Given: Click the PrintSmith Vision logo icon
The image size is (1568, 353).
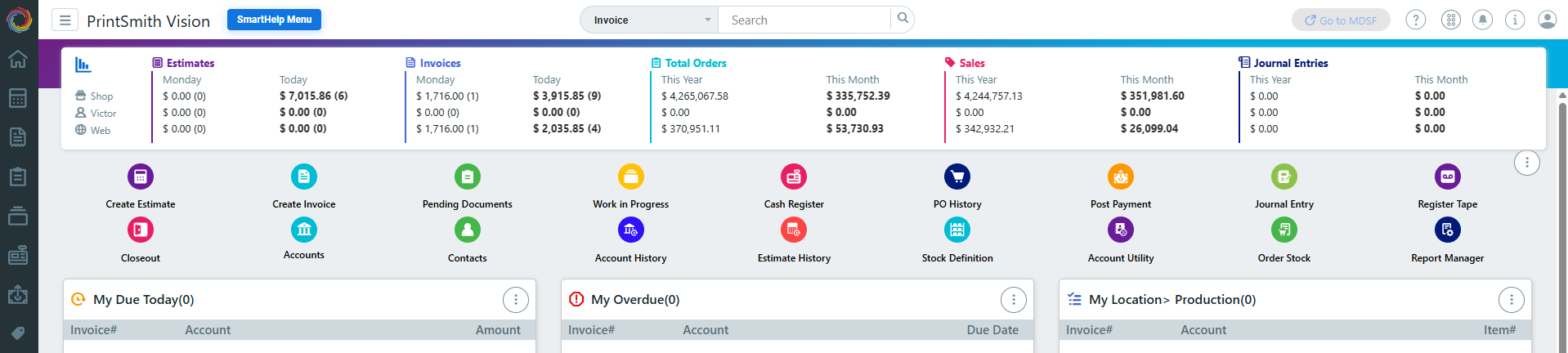Looking at the screenshot, I should (x=19, y=20).
